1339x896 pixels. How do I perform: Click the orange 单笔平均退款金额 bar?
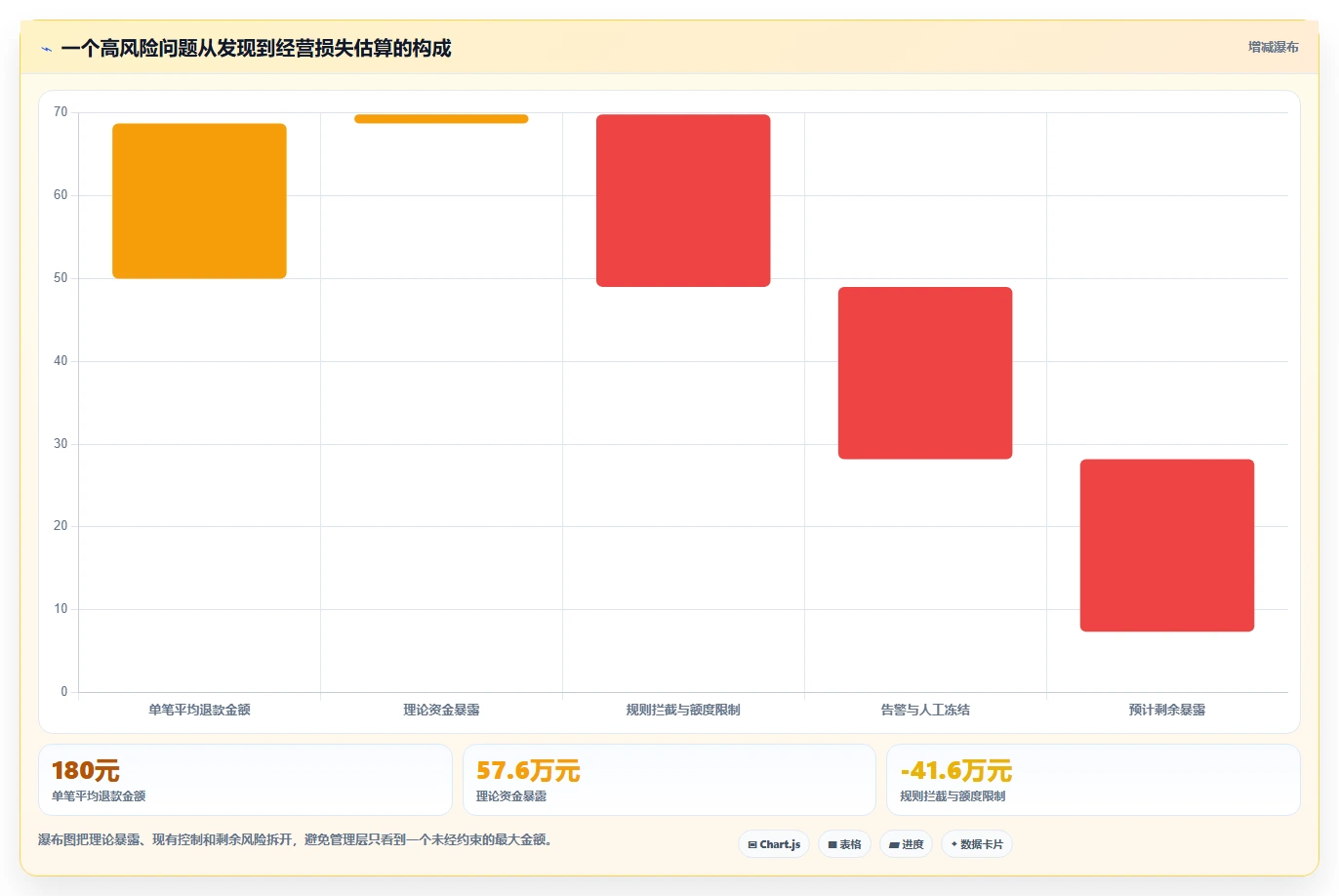coord(199,201)
